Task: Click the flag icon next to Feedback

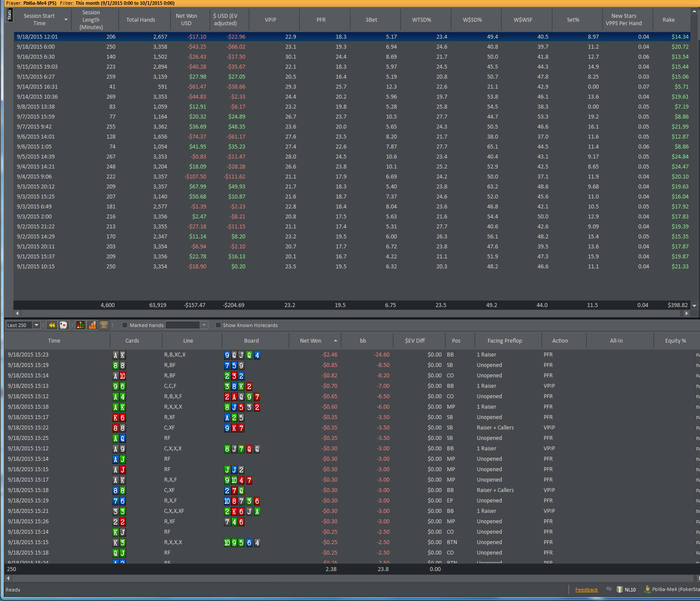Action: [x=606, y=590]
